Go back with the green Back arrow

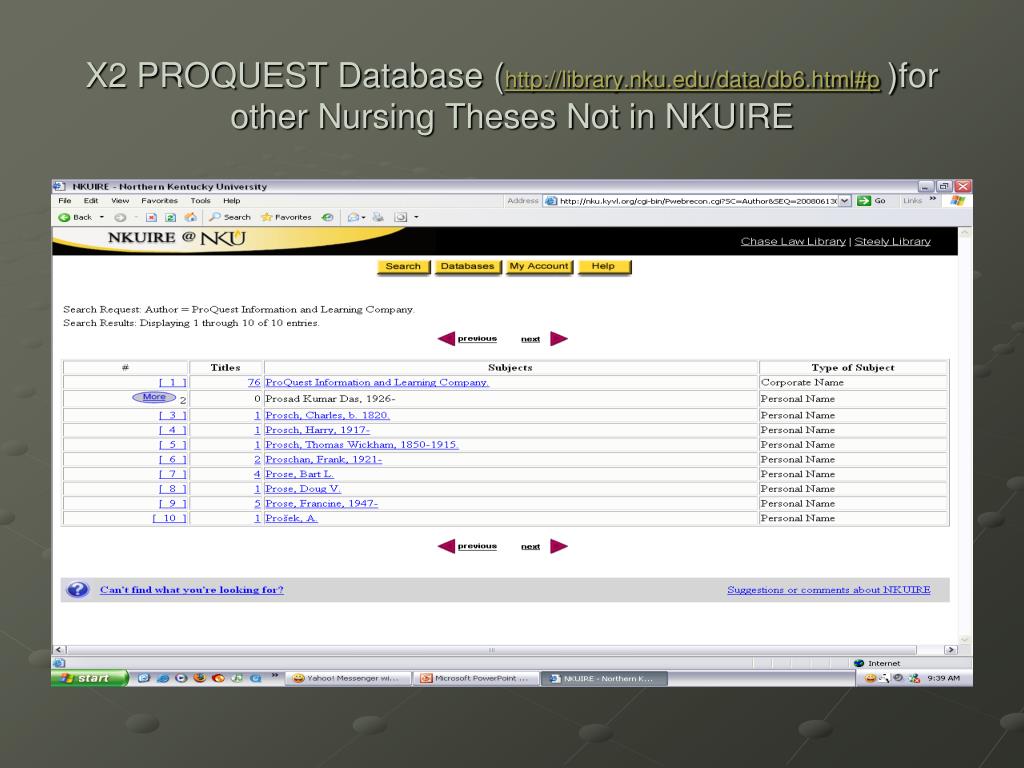tap(64, 217)
